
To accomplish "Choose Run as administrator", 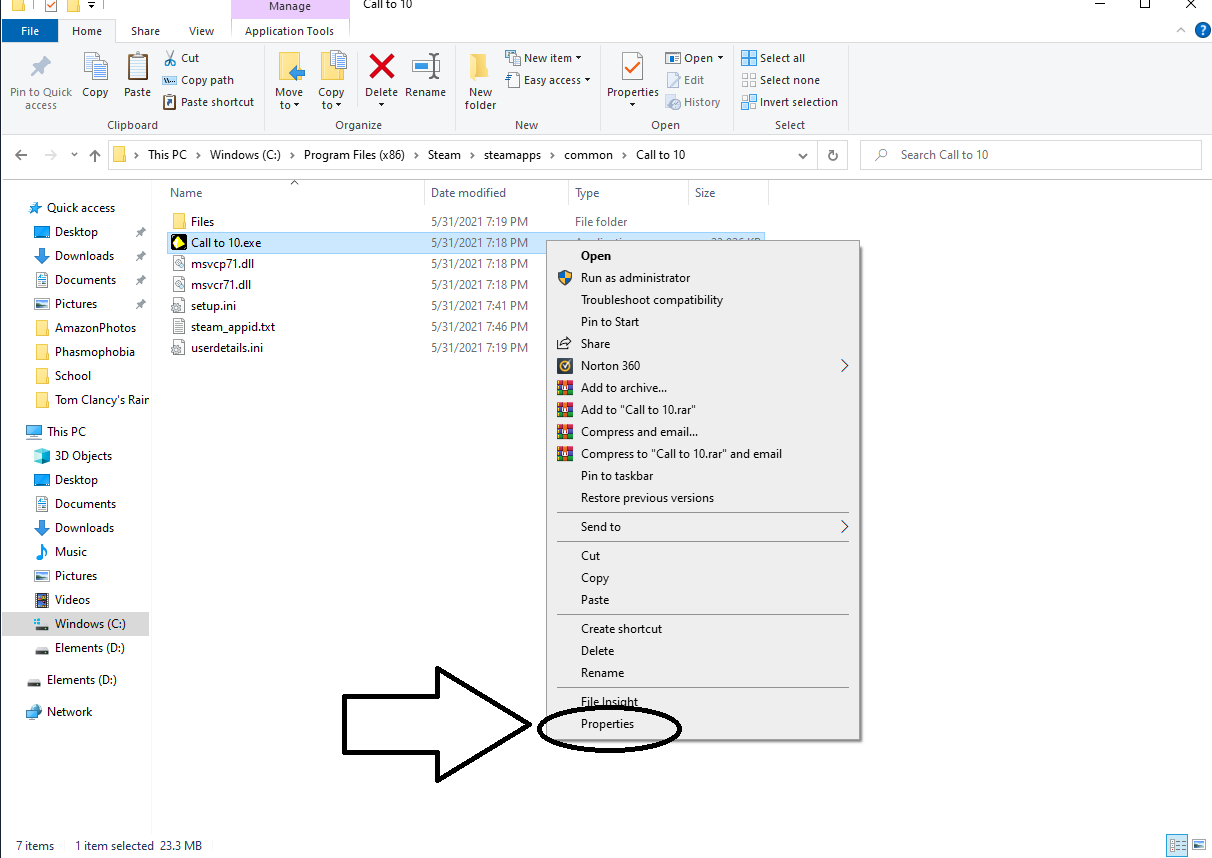I will [x=635, y=278].
